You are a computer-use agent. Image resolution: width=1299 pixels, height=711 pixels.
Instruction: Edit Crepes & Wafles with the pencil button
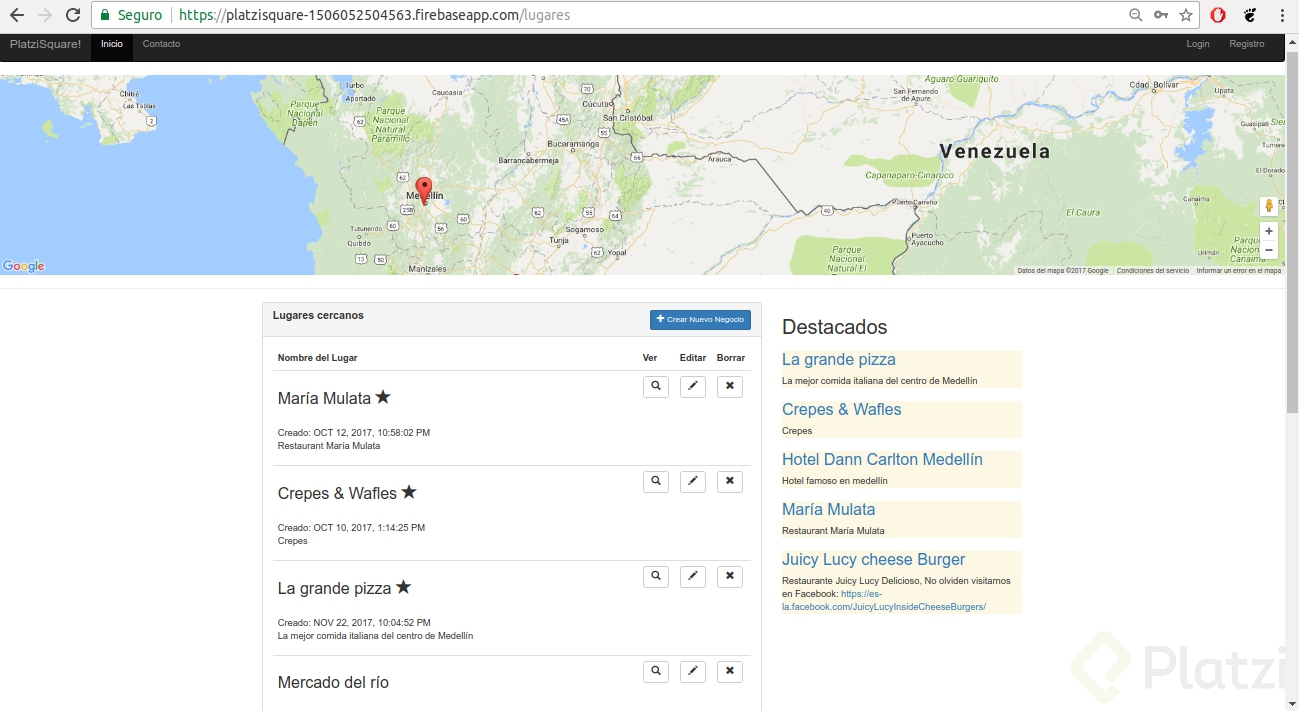pyautogui.click(x=693, y=481)
